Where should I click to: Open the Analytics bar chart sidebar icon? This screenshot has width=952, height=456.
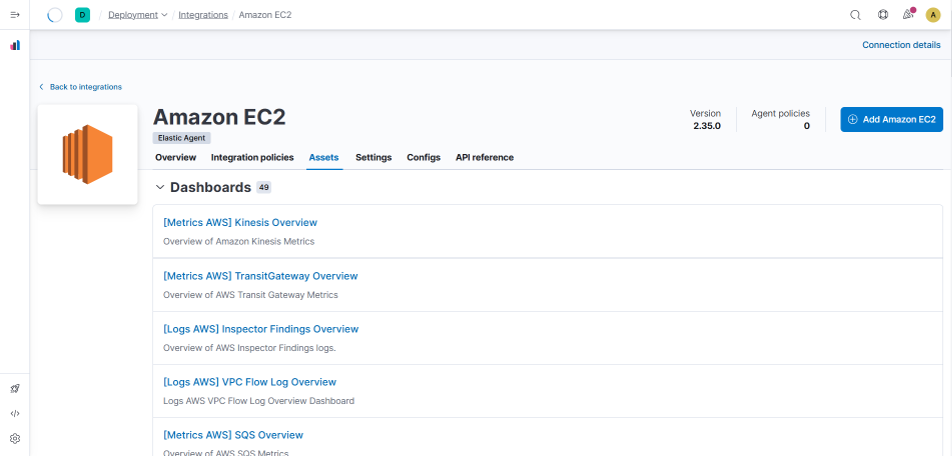(x=15, y=46)
